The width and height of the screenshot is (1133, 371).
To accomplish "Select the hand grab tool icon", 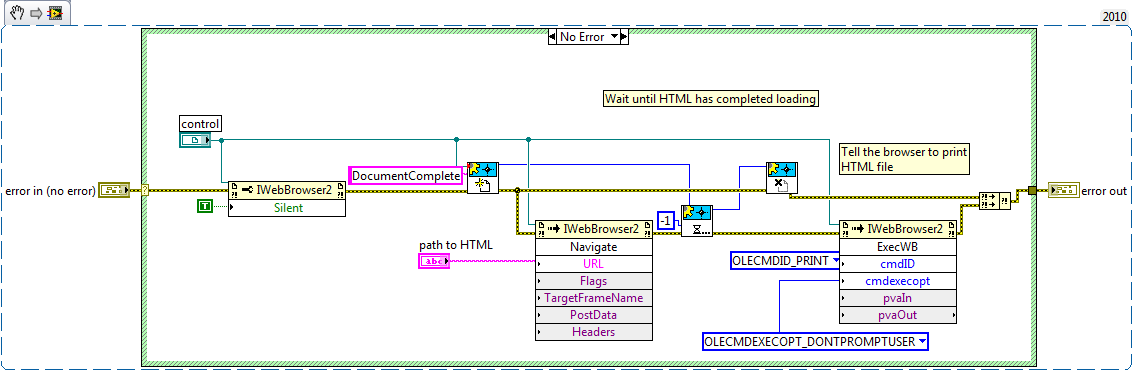I will tap(18, 12).
